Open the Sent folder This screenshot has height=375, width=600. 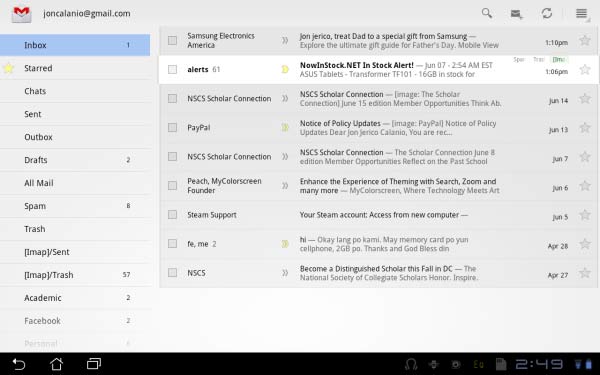coord(75,114)
